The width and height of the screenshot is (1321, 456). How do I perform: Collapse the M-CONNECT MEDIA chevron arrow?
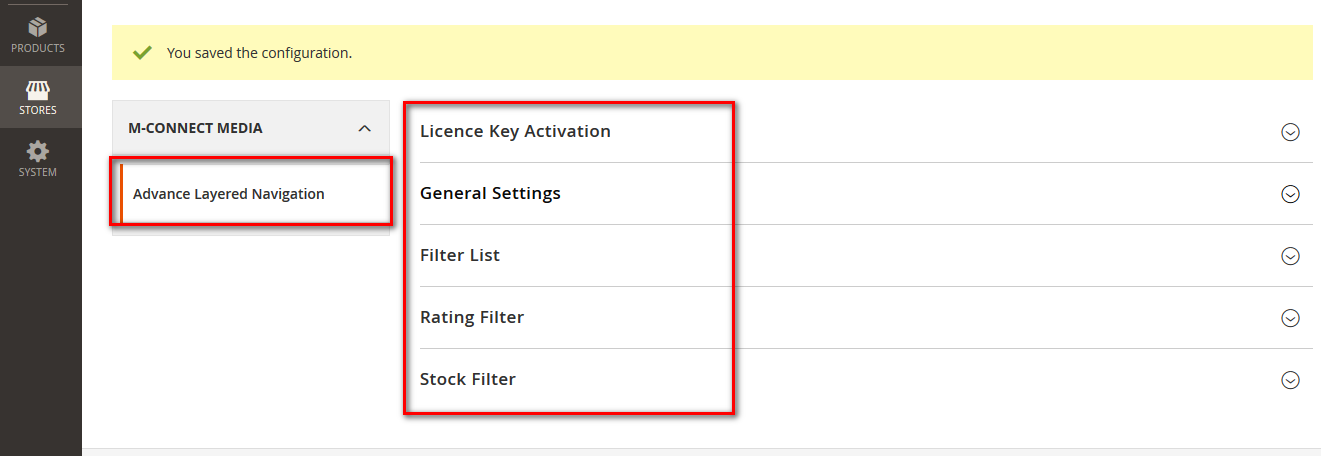pos(364,128)
